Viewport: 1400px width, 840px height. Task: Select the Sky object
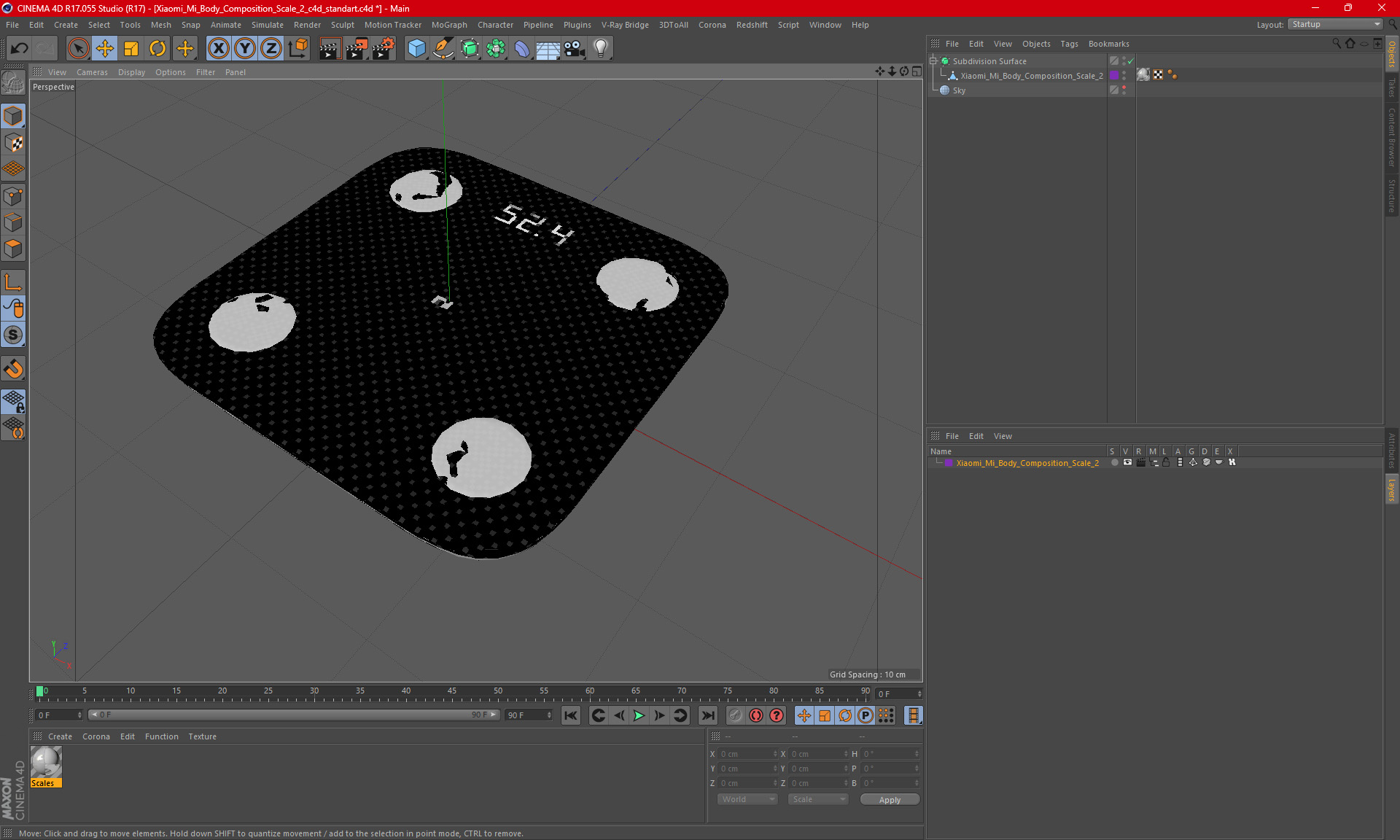click(959, 90)
